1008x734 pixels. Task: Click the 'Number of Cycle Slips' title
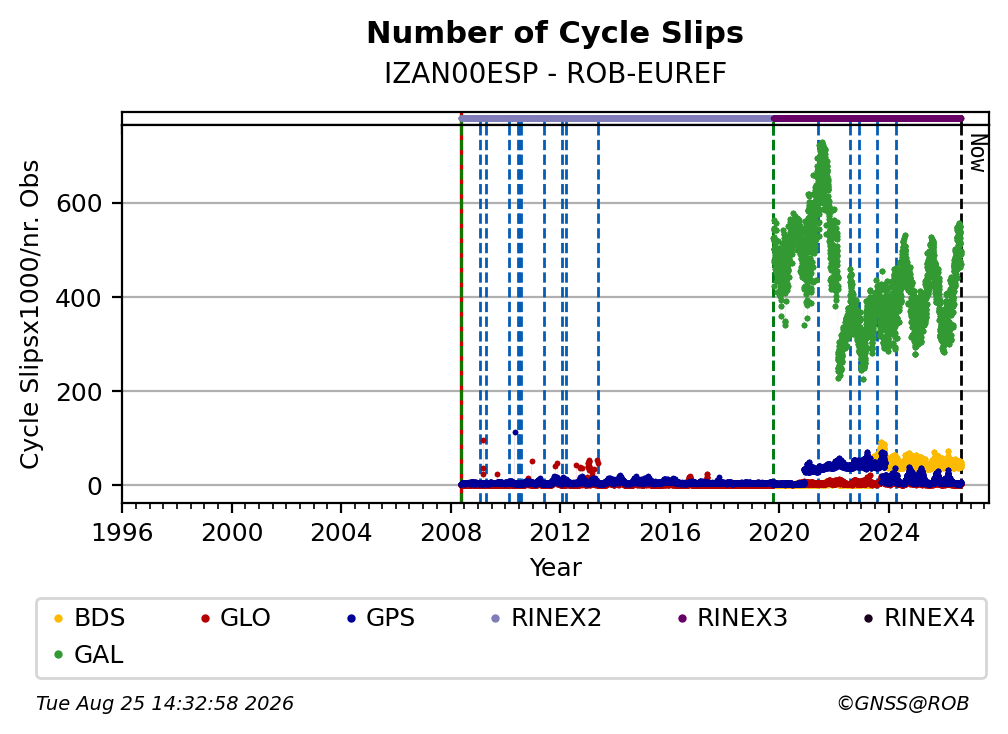[555, 33]
